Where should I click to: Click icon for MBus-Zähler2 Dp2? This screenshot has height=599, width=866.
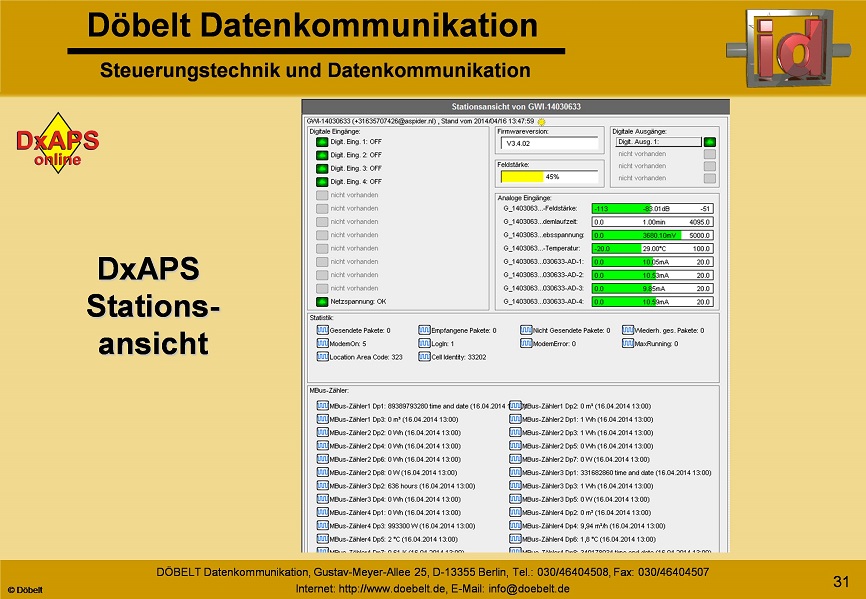point(323,432)
